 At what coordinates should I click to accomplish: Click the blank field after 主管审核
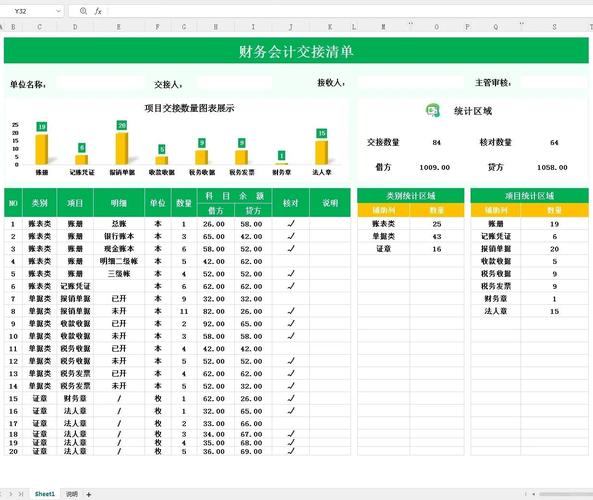(x=554, y=82)
